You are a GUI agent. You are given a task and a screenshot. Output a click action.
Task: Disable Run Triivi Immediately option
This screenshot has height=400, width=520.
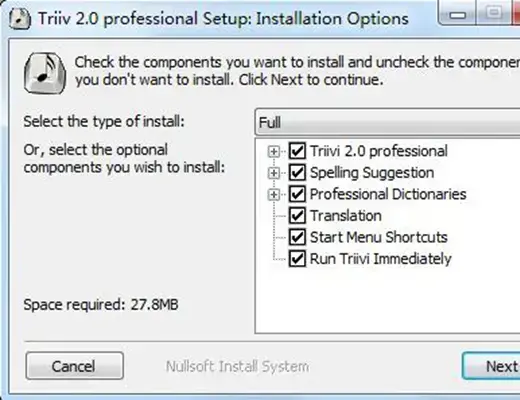(x=297, y=259)
